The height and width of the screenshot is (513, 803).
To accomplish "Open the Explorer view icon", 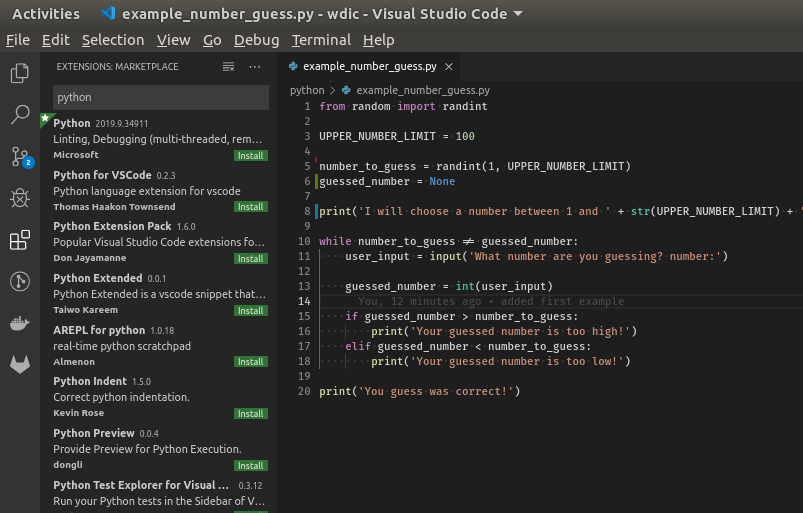I will [19, 73].
